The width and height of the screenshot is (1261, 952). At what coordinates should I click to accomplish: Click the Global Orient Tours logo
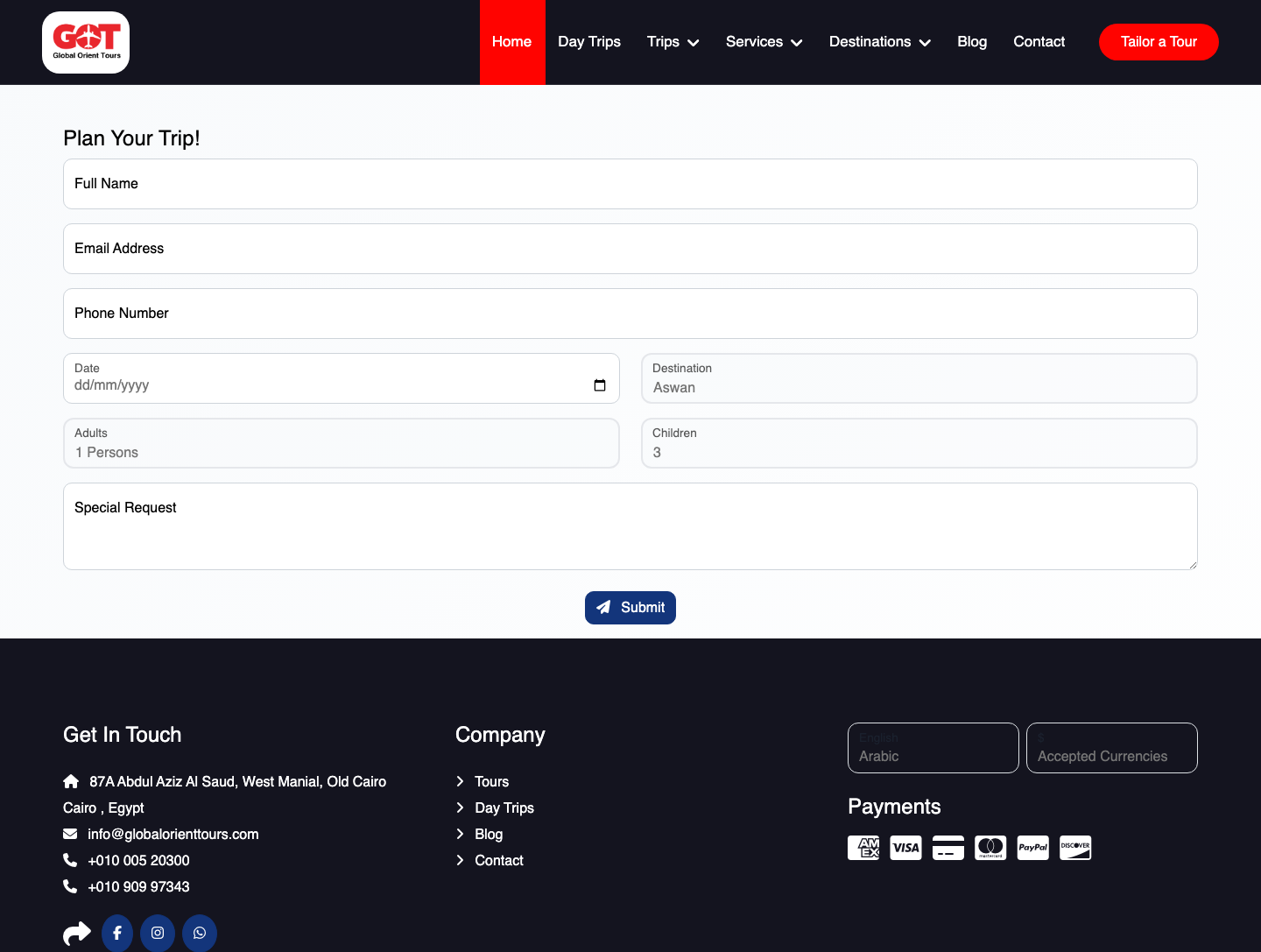coord(86,42)
